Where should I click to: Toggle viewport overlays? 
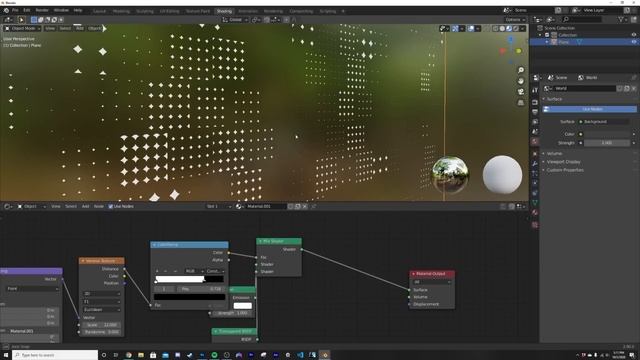pyautogui.click(x=471, y=29)
